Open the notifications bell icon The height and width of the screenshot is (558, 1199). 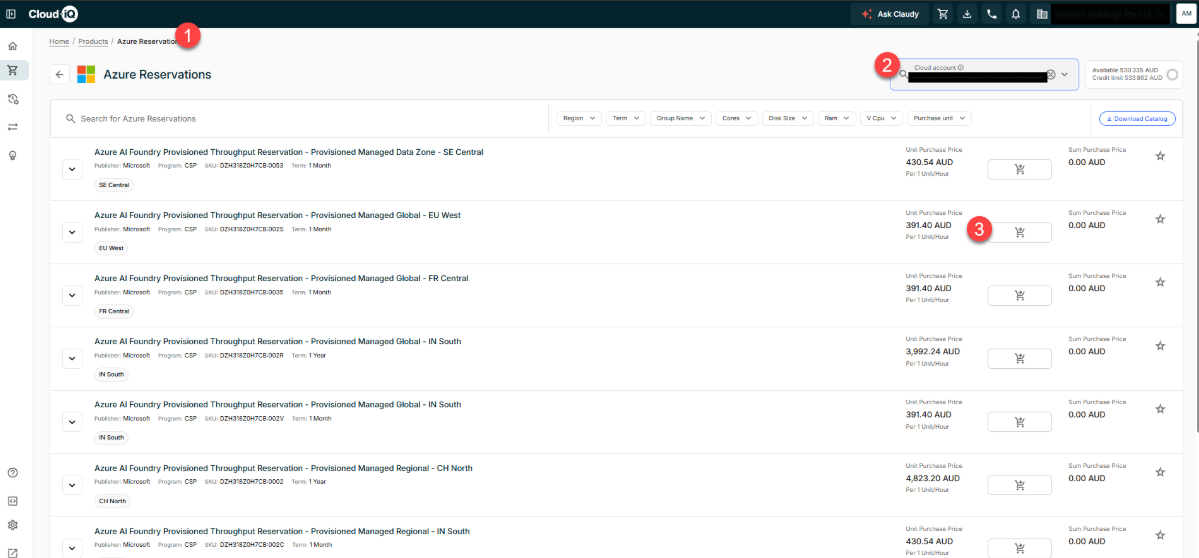point(1016,14)
